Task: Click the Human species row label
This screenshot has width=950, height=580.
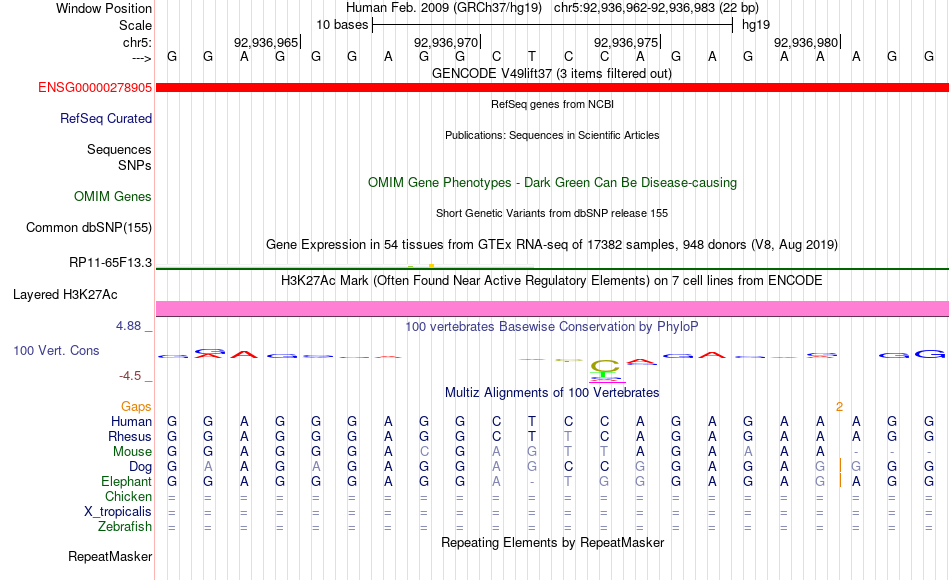Action: pos(131,422)
